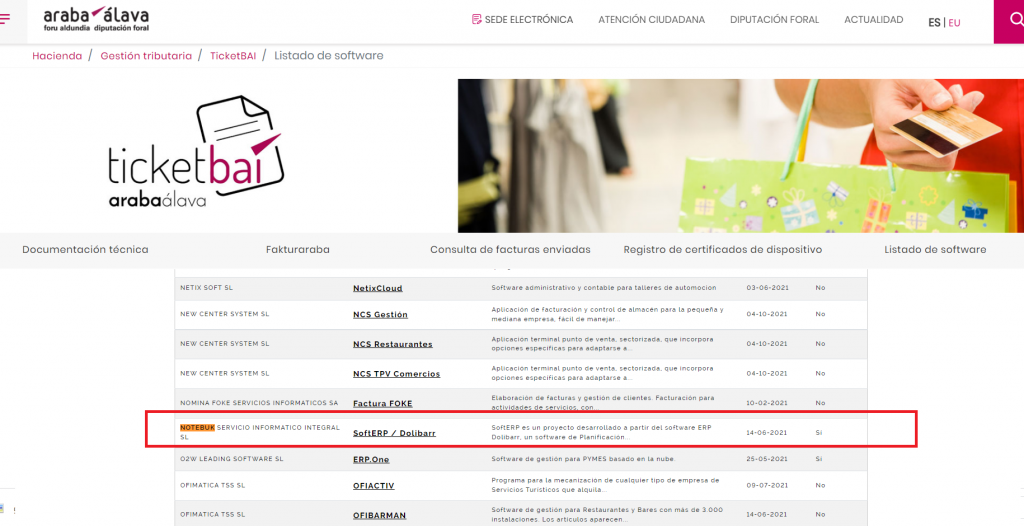This screenshot has height=526, width=1024.
Task: Open Registro de certificados de dispositivo tab
Action: (722, 250)
